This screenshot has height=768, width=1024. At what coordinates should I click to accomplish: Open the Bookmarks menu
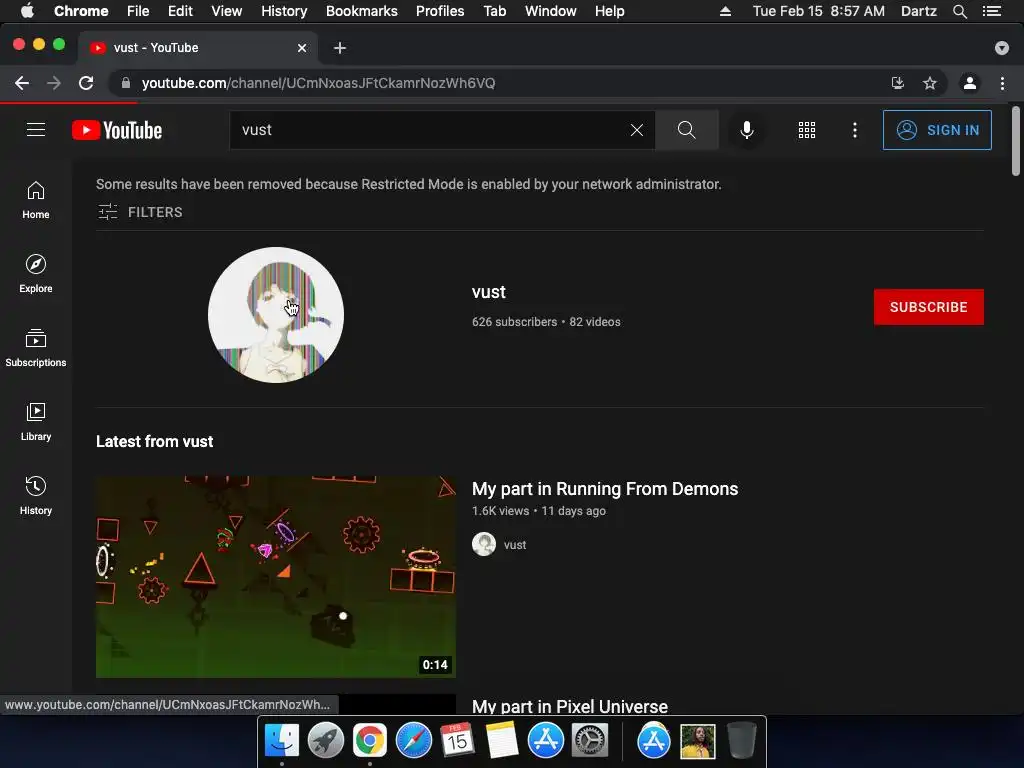(362, 11)
